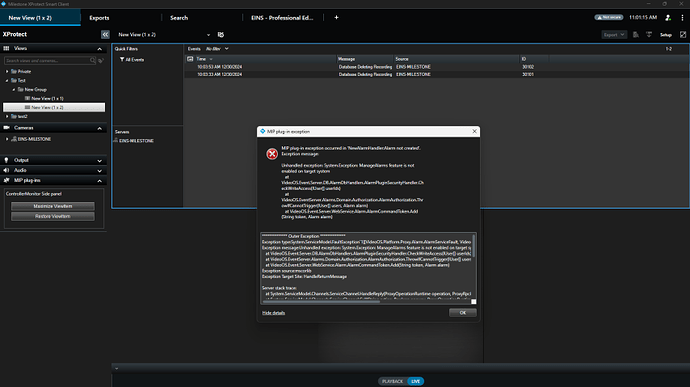Expand EINS-MILESTONE under Cameras
The height and width of the screenshot is (387, 690).
7,139
